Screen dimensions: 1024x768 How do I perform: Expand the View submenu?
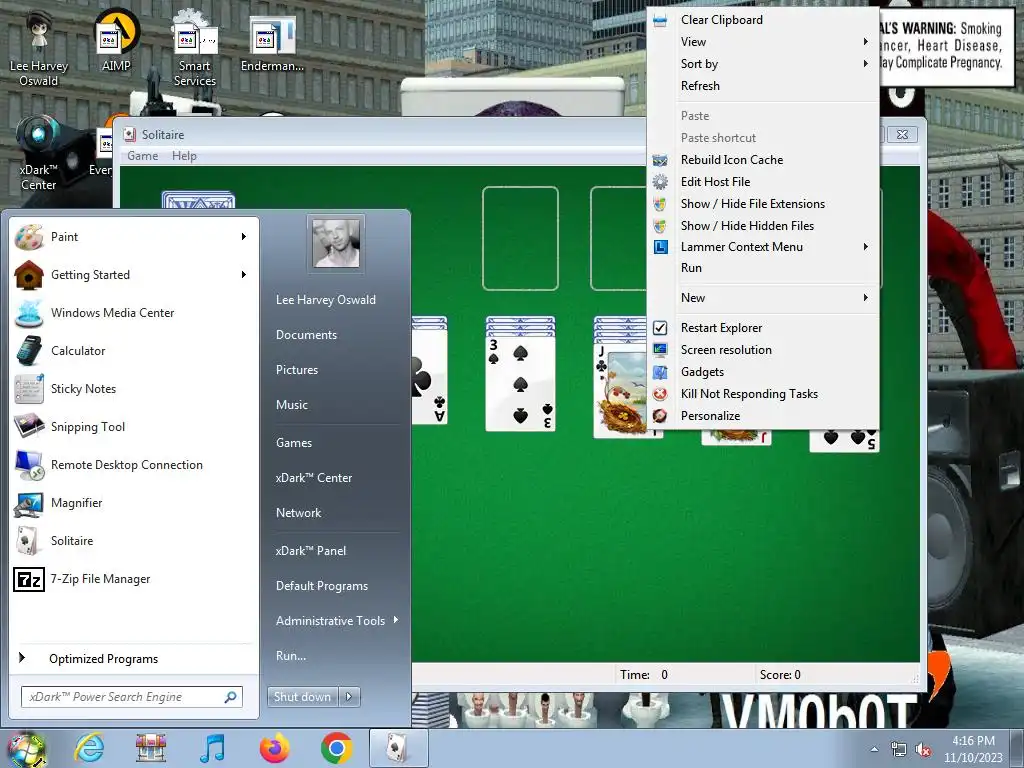[764, 42]
